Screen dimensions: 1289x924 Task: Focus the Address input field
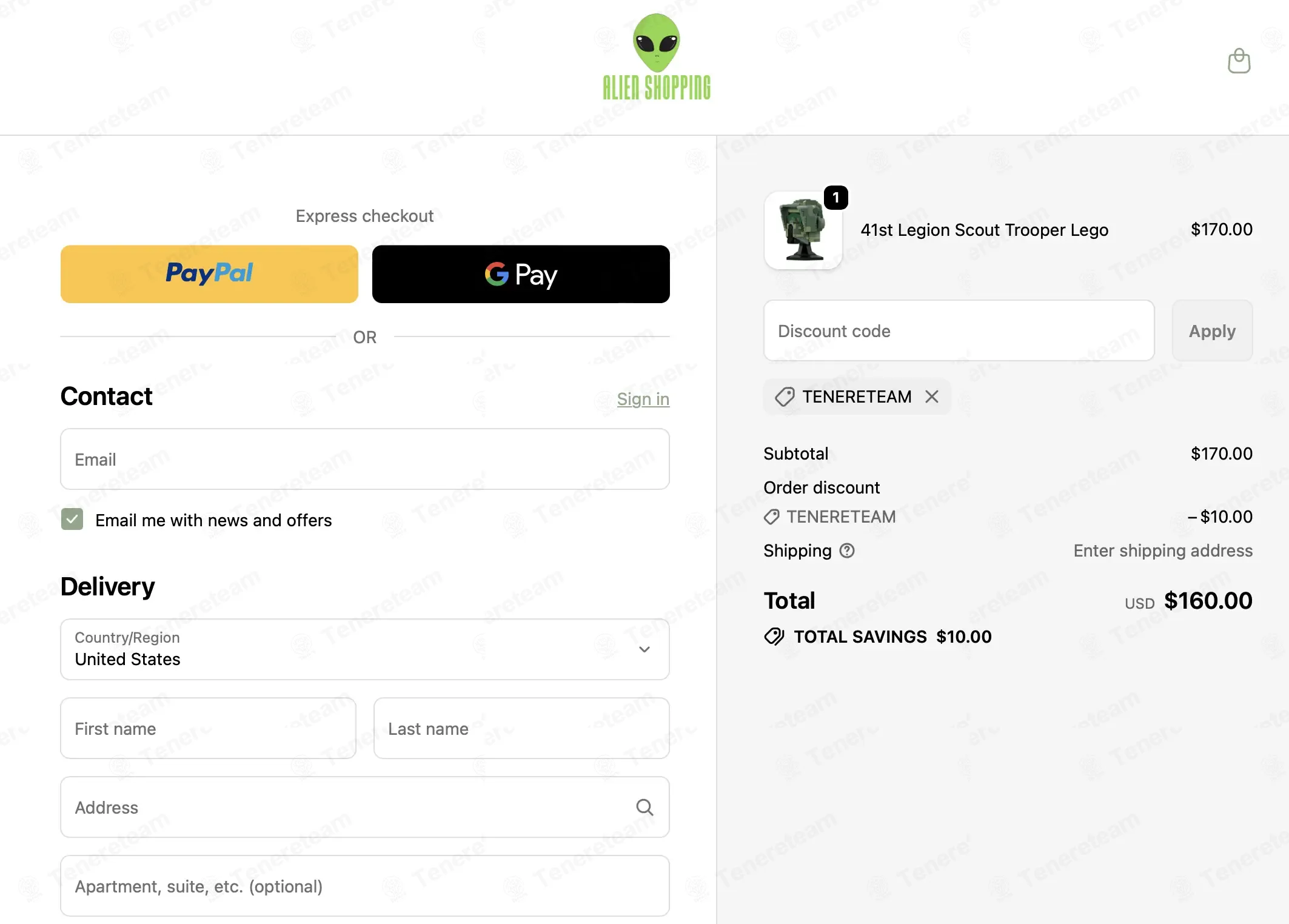[x=365, y=807]
